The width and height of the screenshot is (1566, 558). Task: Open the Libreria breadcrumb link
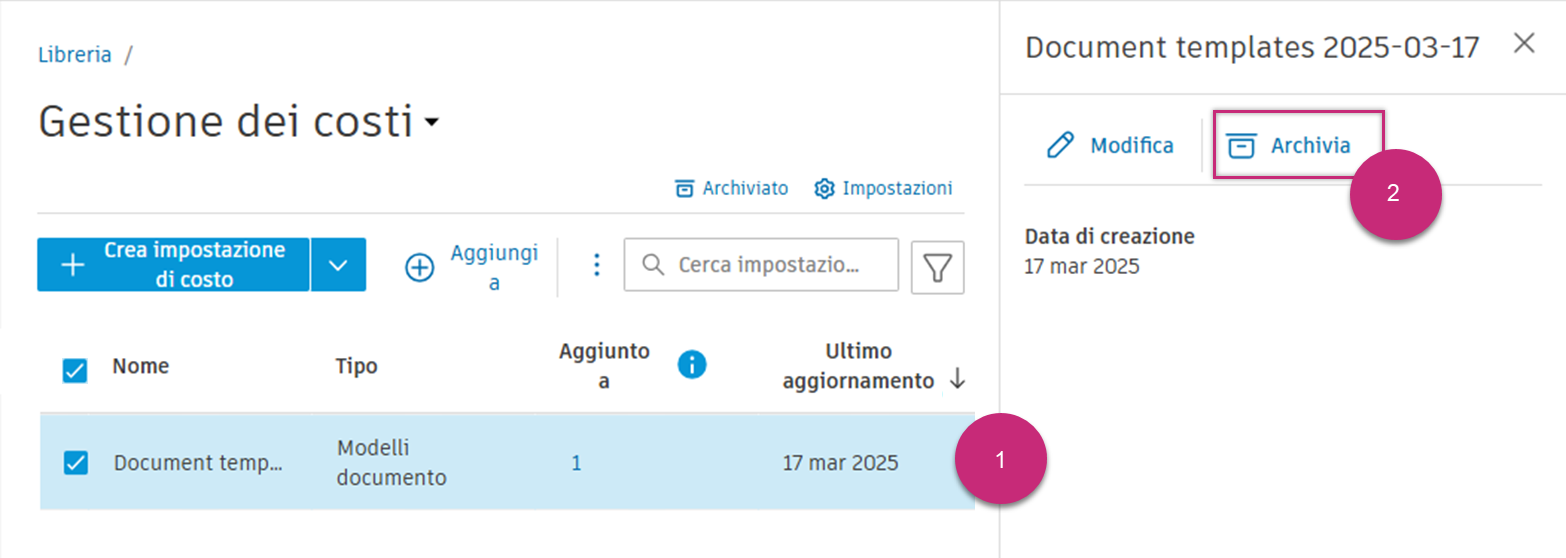(x=75, y=55)
